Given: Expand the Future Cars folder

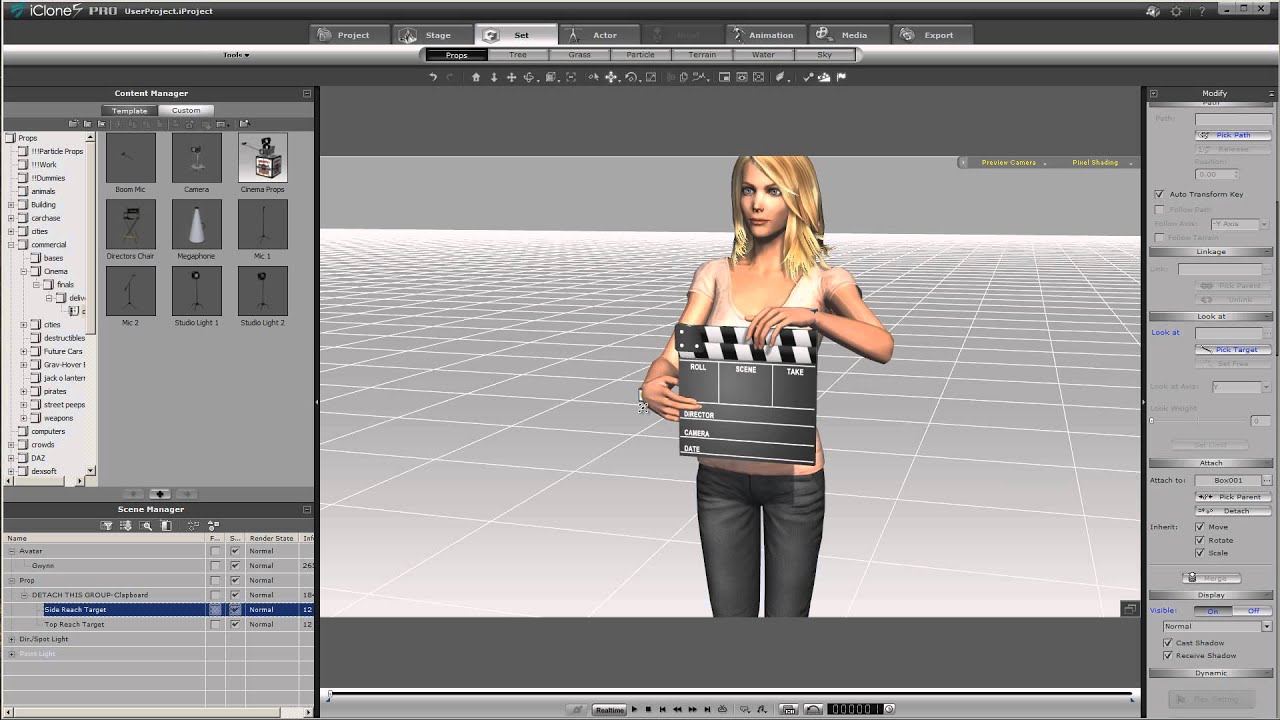Looking at the screenshot, I should coord(24,351).
